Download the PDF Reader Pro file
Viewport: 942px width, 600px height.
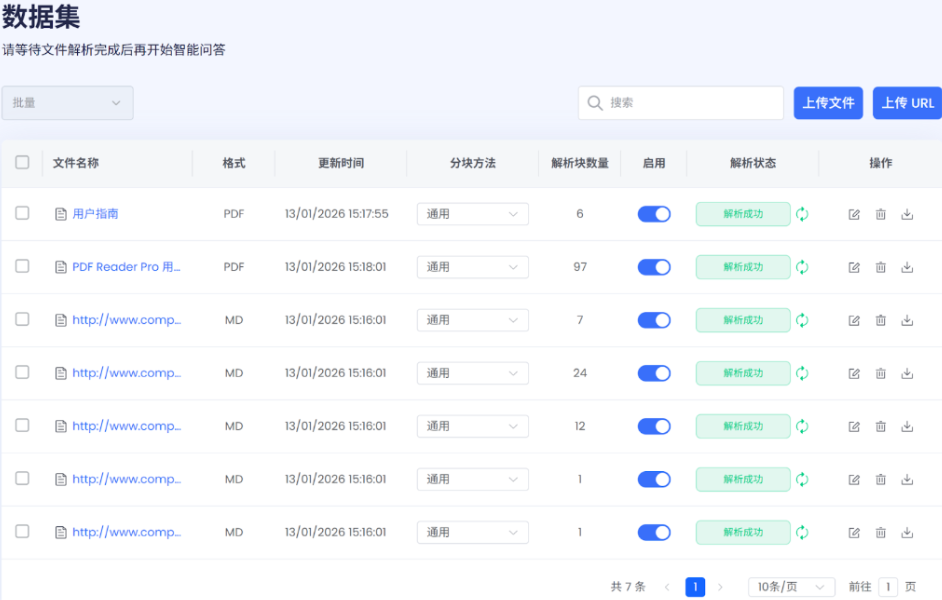point(907,267)
